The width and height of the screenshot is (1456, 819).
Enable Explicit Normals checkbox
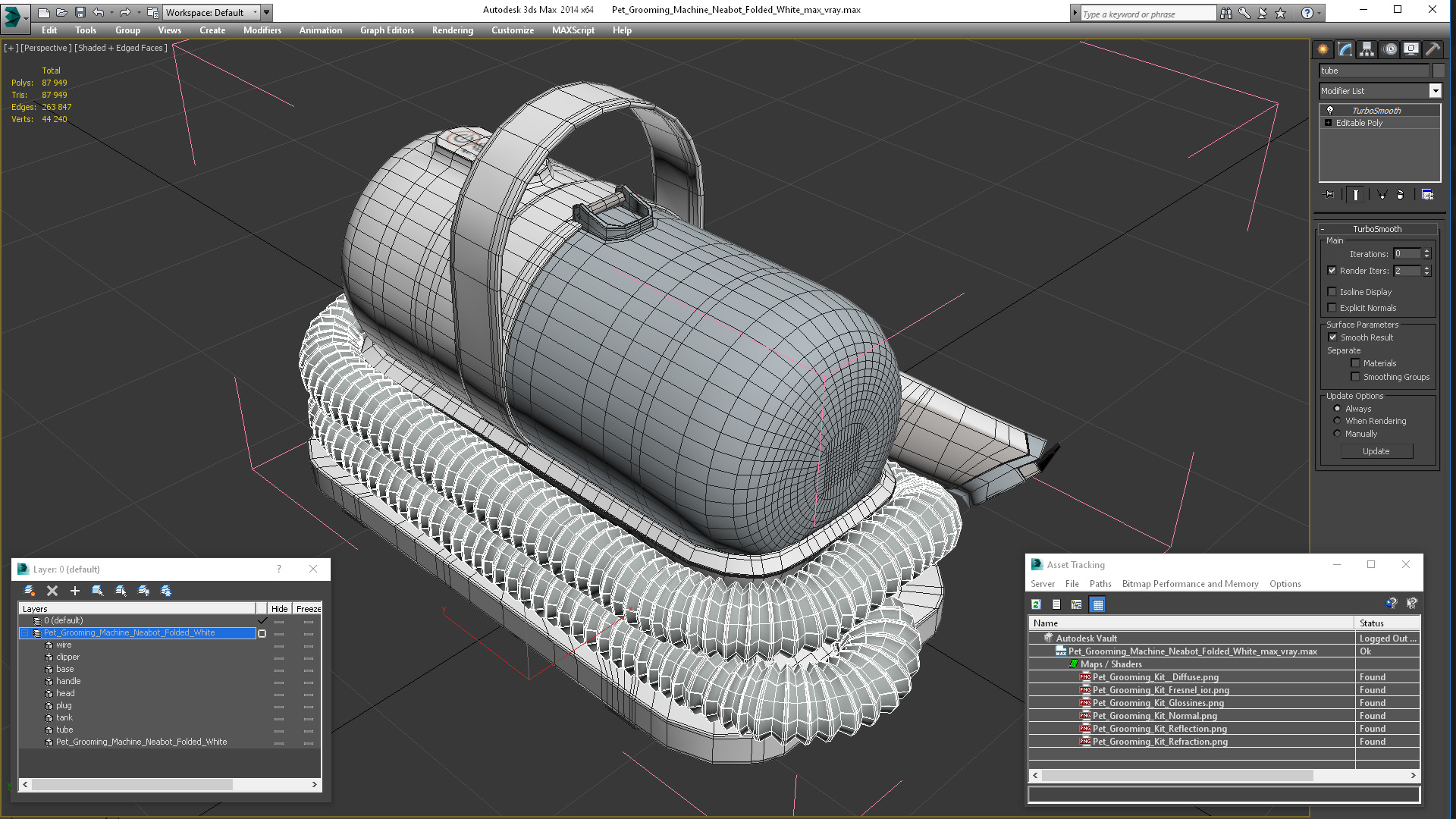pos(1332,308)
